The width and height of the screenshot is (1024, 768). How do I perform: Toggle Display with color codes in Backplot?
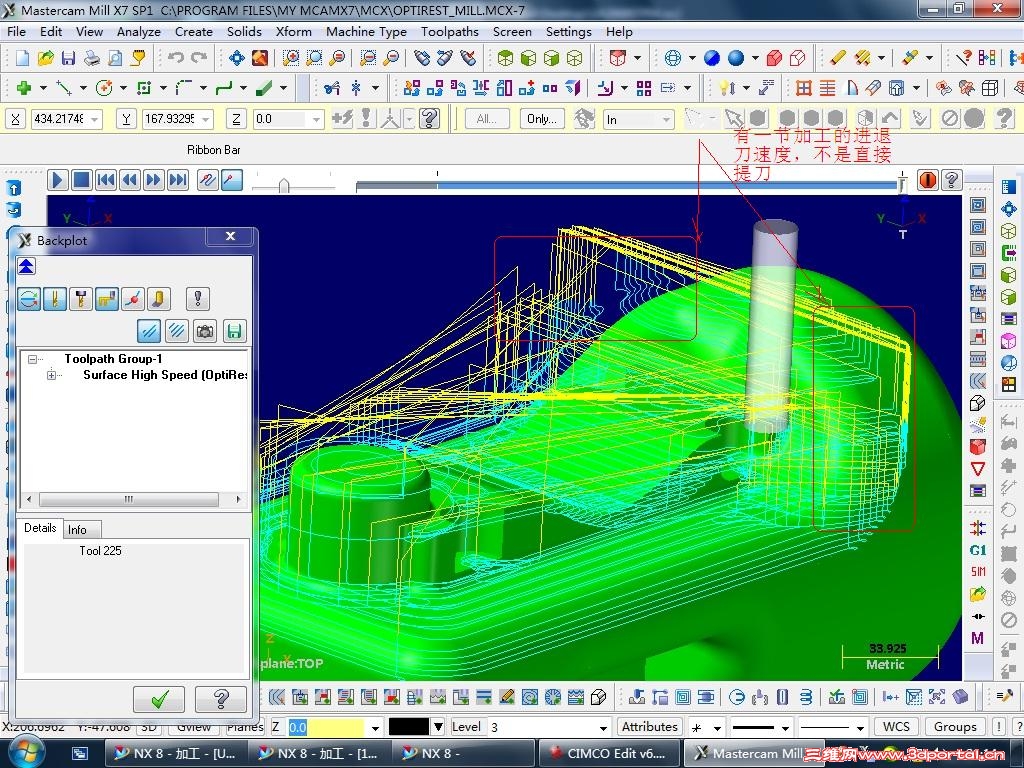point(29,299)
